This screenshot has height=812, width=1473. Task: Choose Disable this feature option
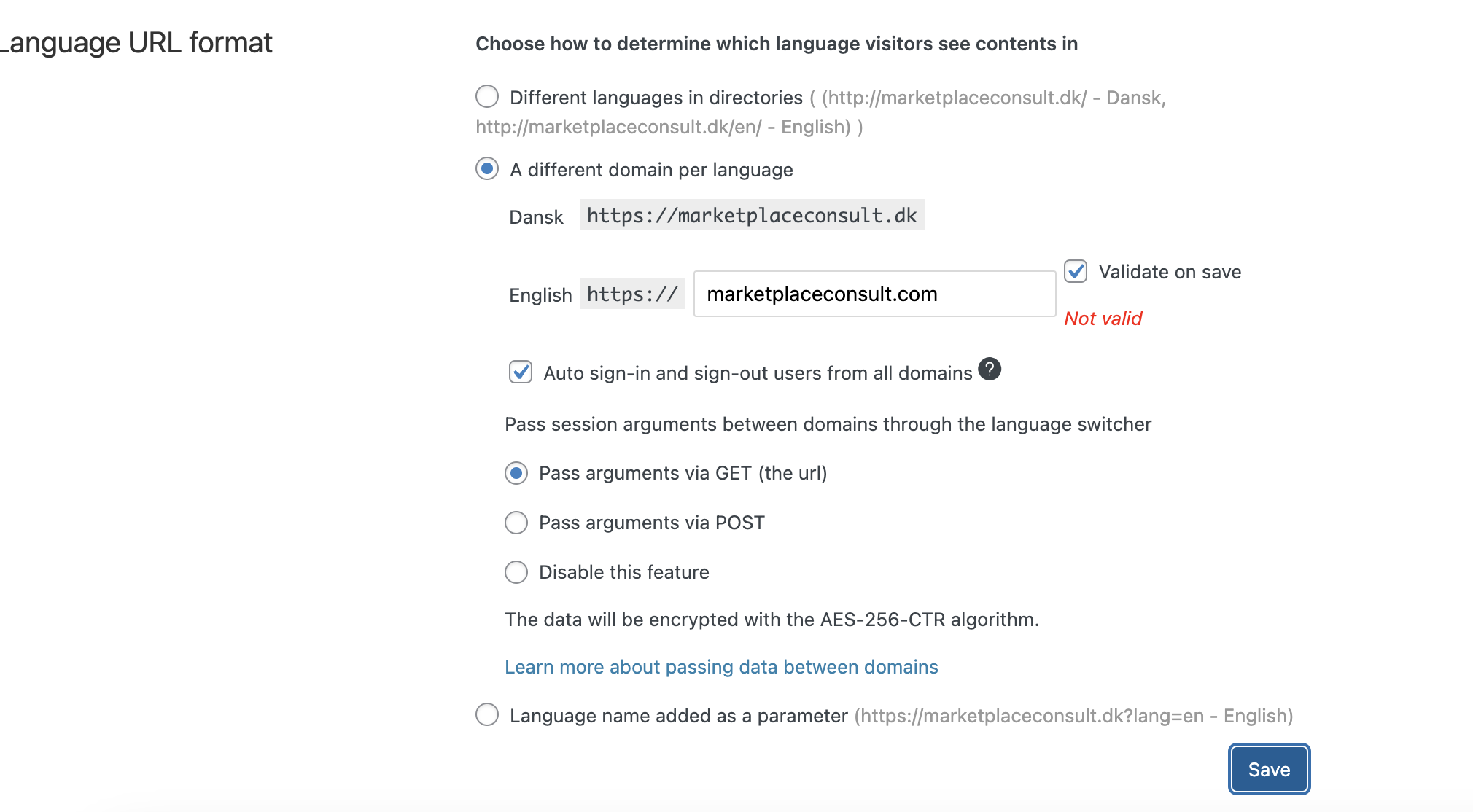[516, 572]
